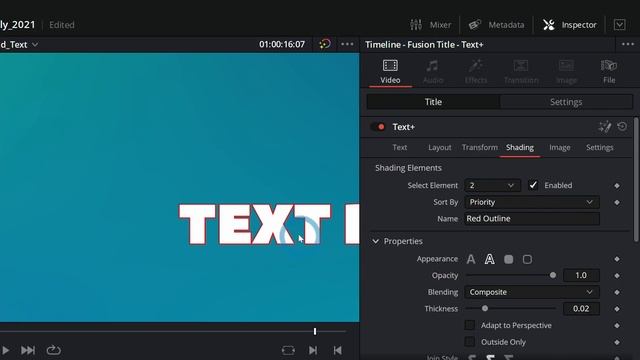Select the Text Outline appearance icon
640x360 pixels.
[489, 259]
